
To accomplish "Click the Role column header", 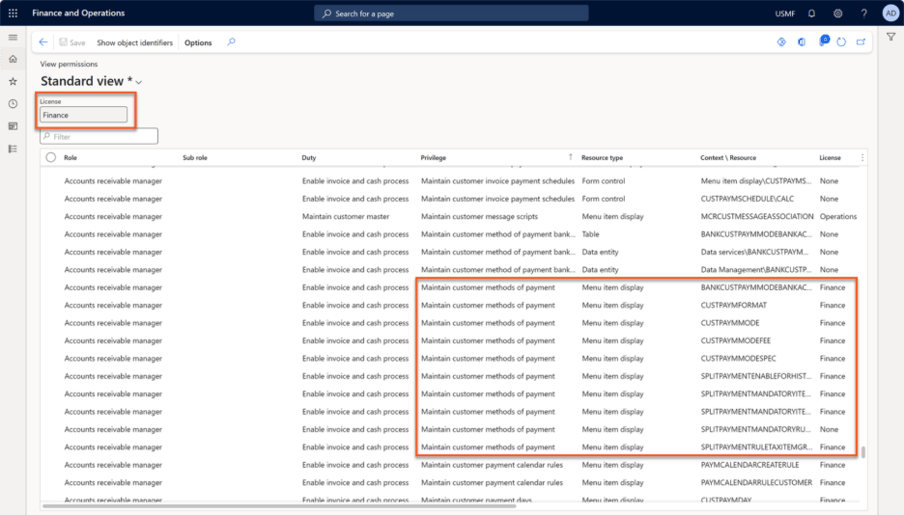I will tap(70, 157).
